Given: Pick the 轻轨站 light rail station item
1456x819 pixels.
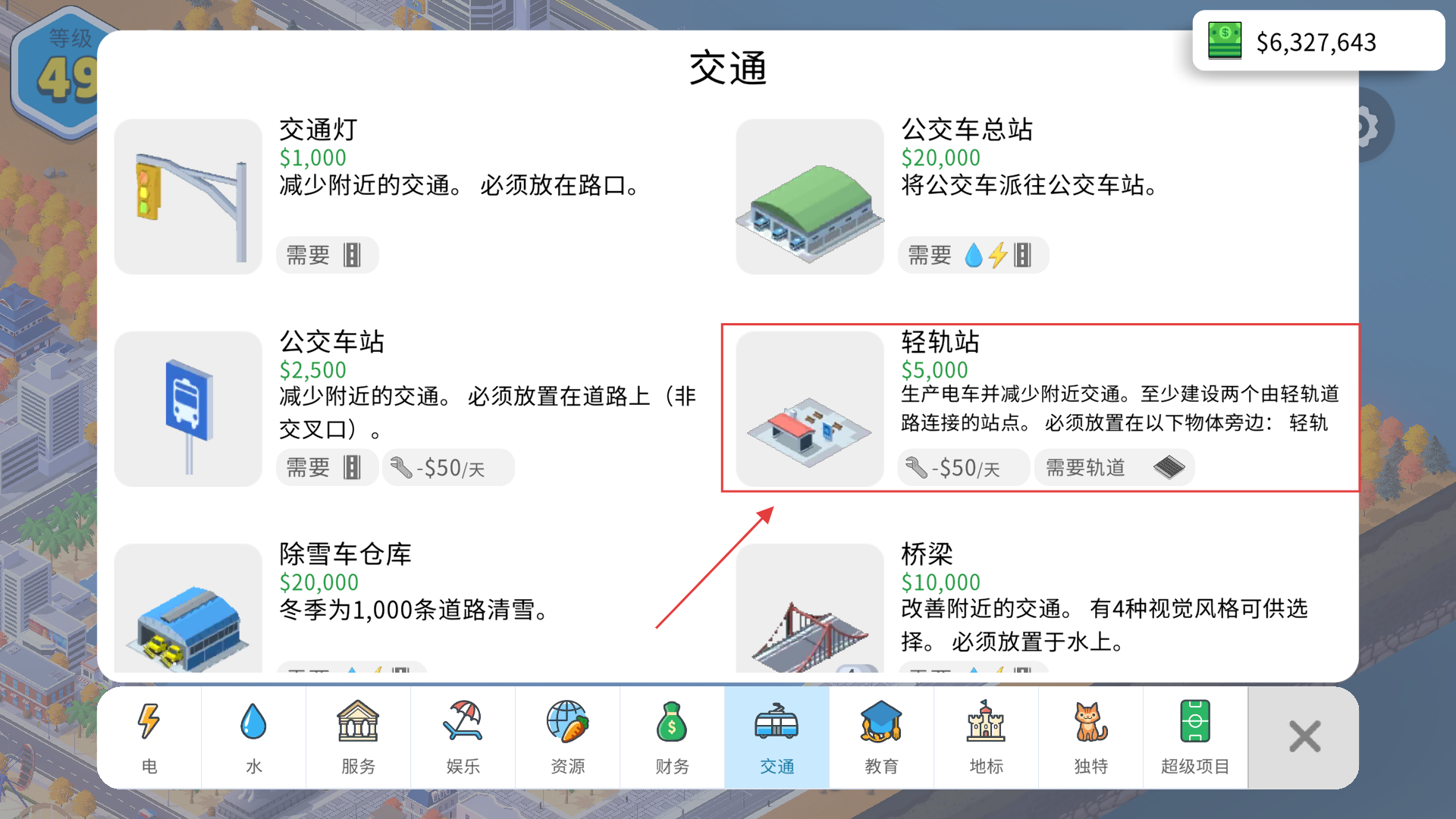Looking at the screenshot, I should point(810,409).
